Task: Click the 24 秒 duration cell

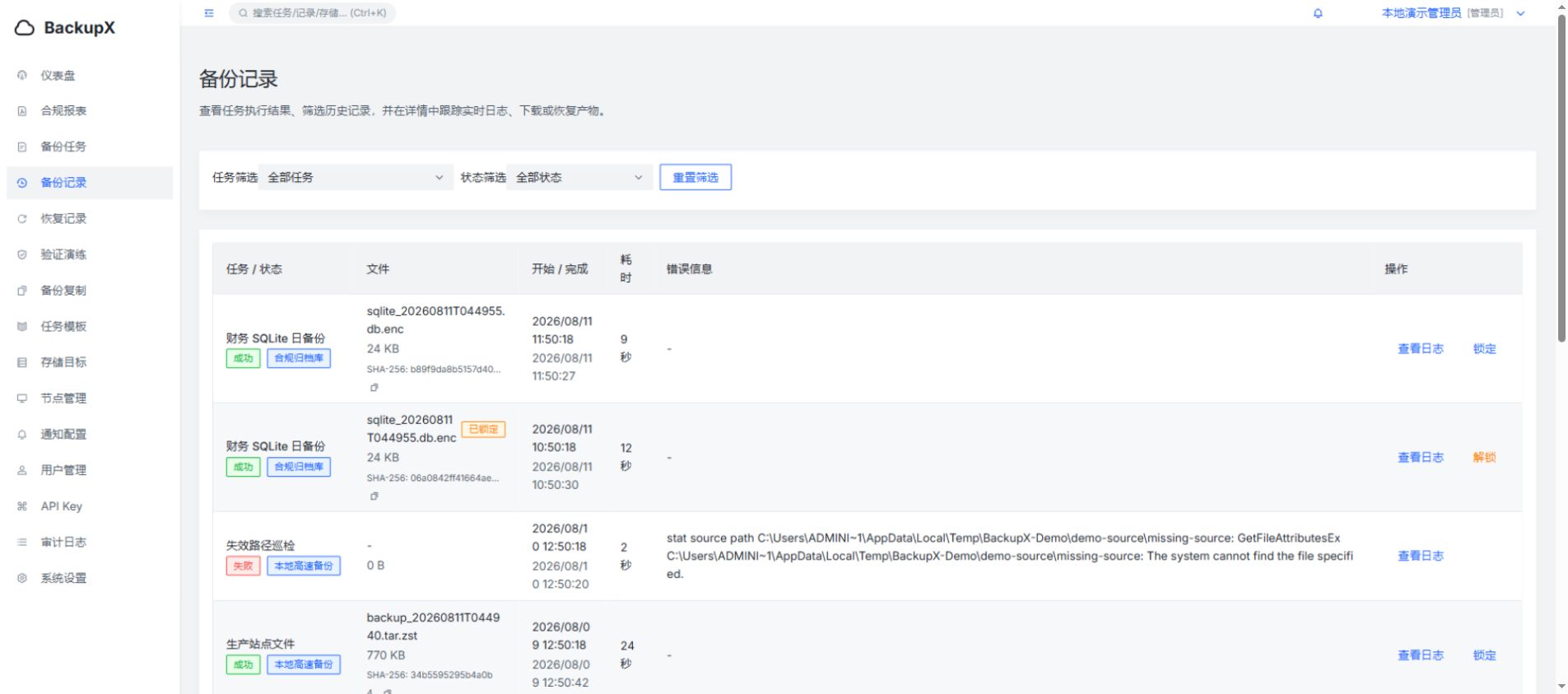Action: coord(626,655)
